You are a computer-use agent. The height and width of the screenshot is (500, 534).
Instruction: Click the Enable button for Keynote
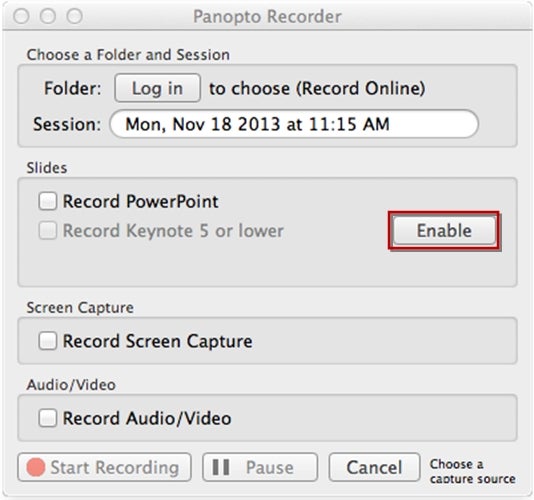tap(444, 231)
